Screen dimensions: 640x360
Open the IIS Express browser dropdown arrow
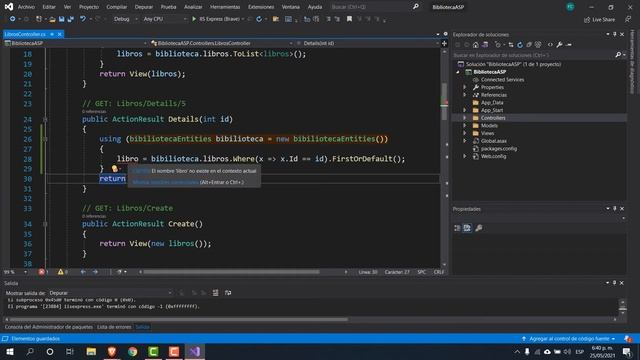tap(243, 19)
